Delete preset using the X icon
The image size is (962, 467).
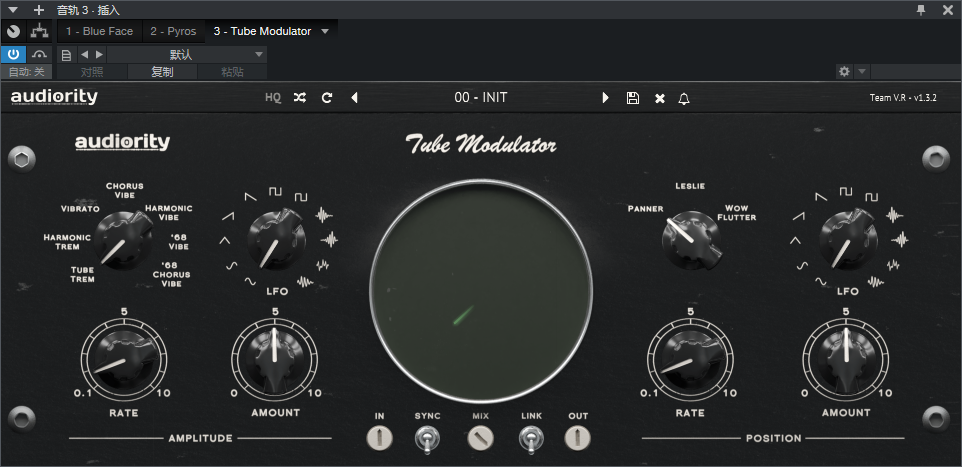pyautogui.click(x=659, y=98)
